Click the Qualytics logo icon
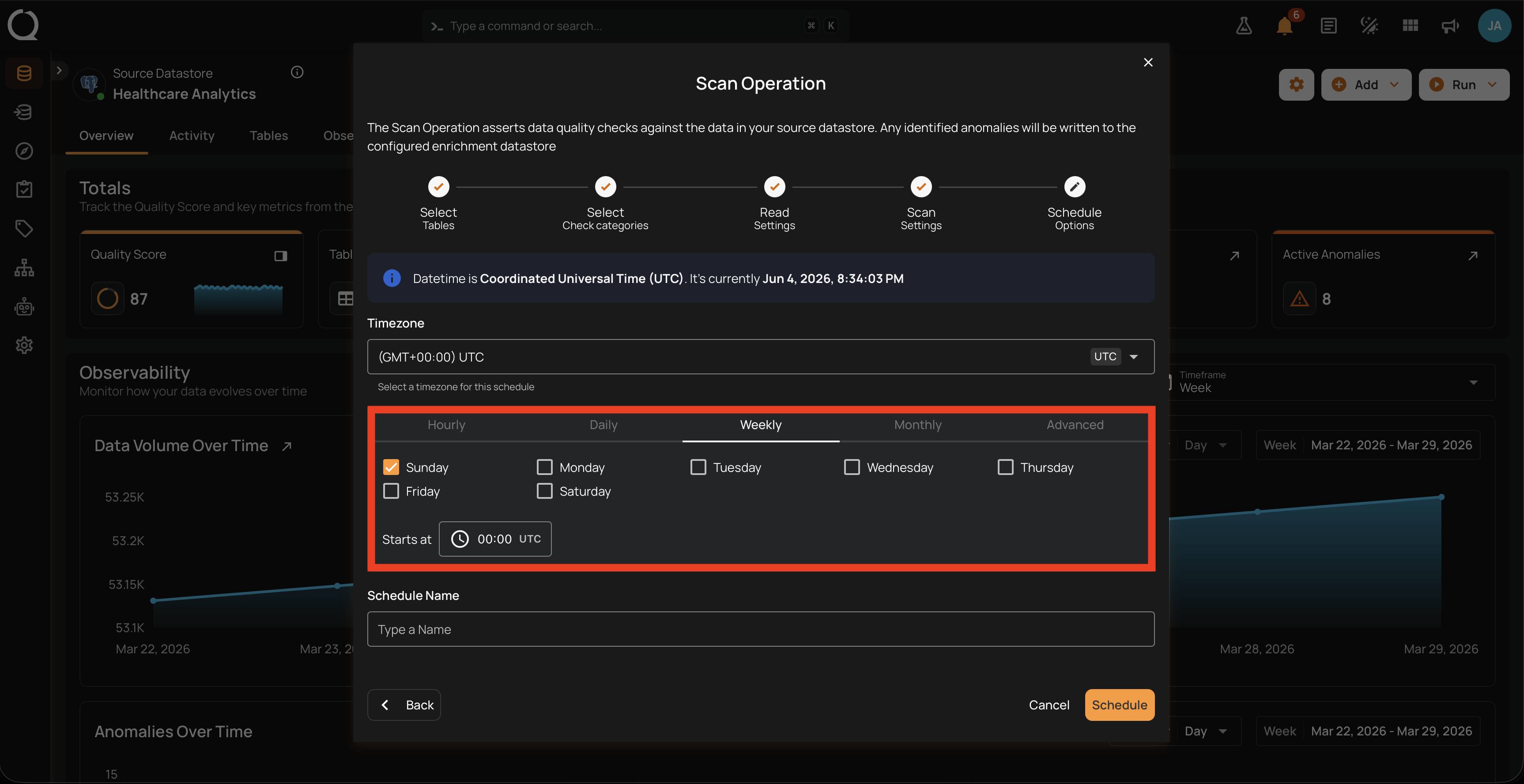 click(x=23, y=25)
